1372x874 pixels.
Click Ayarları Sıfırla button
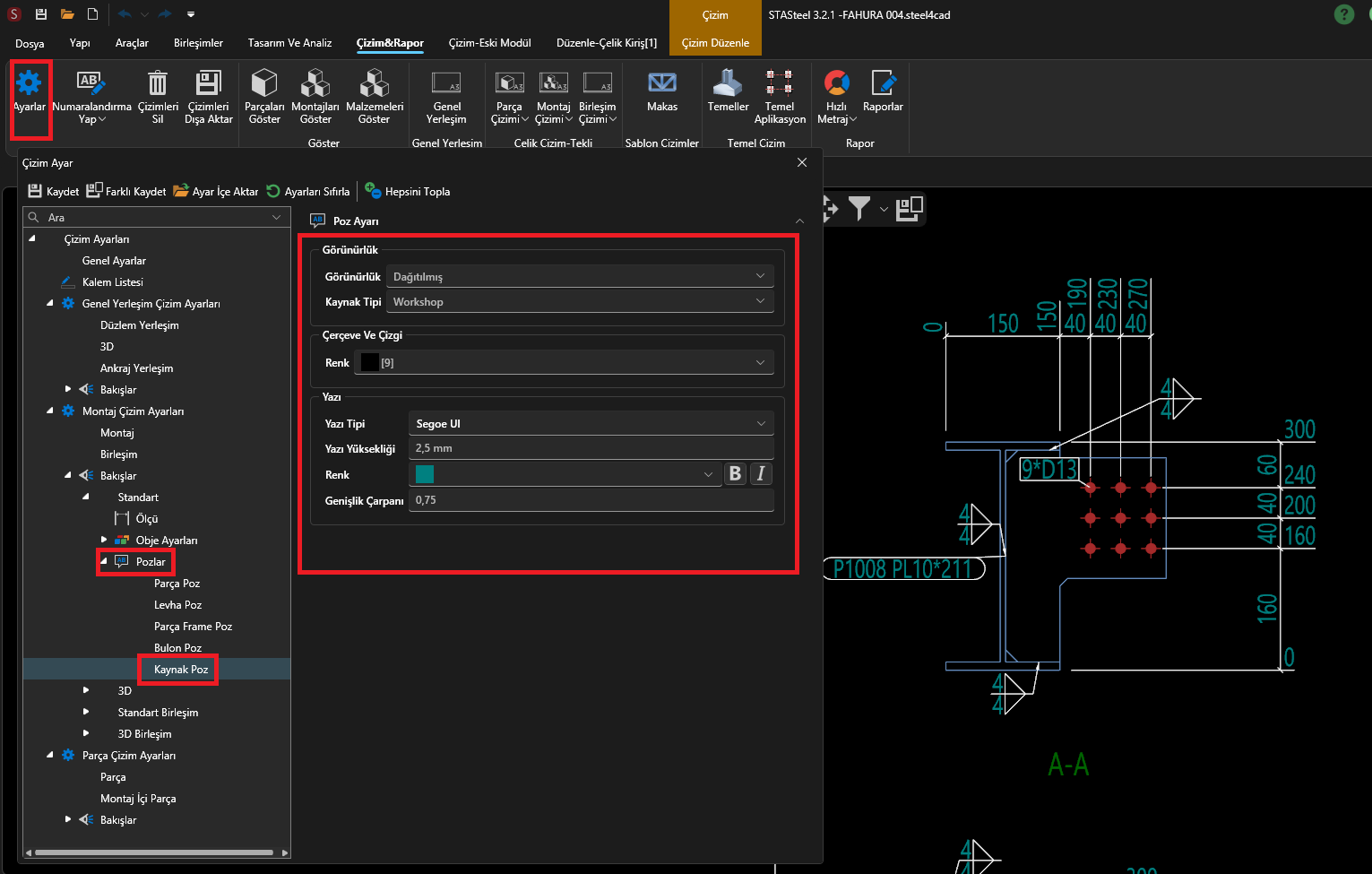click(x=307, y=192)
